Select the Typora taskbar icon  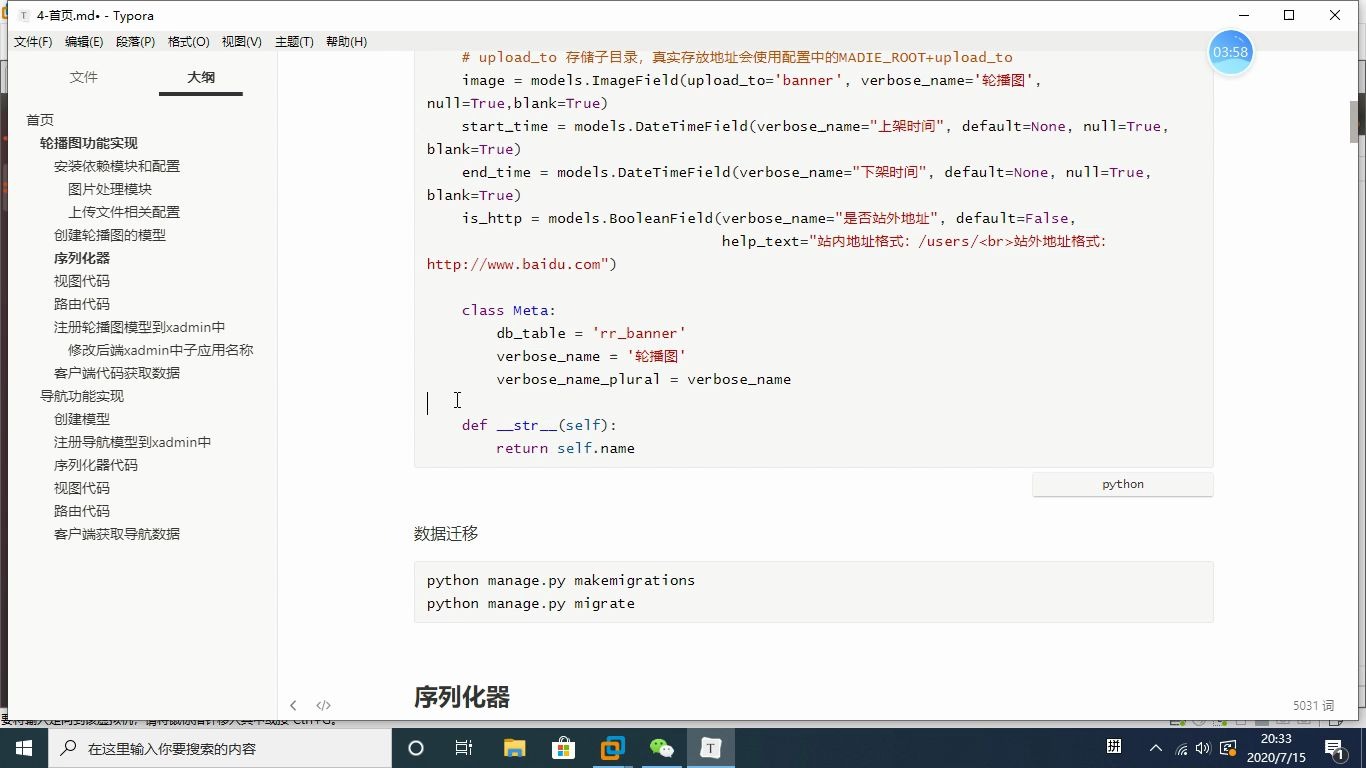tap(710, 748)
